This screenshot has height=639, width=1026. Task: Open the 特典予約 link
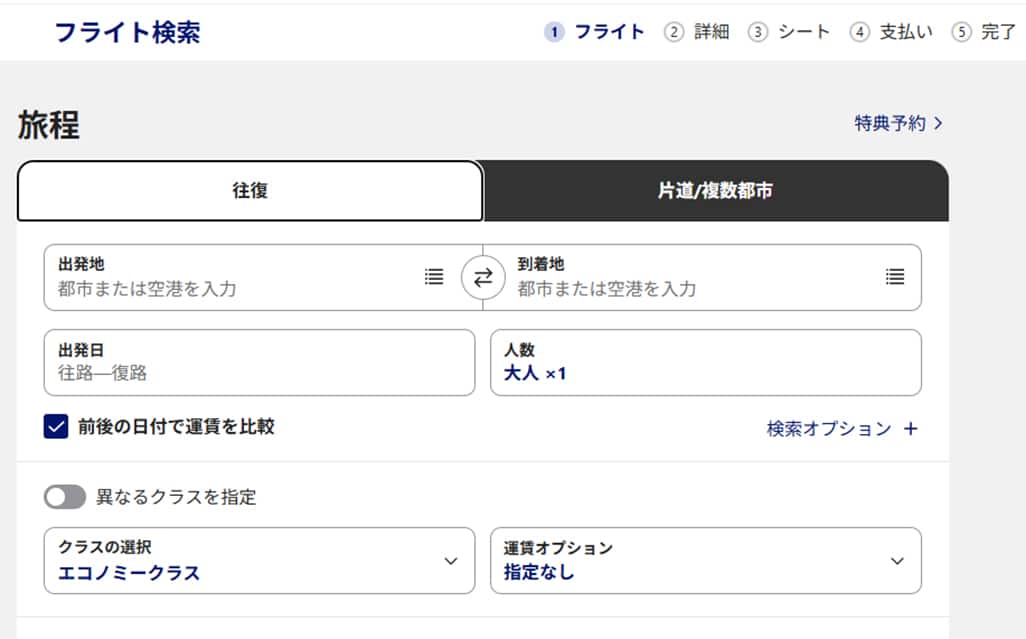tap(898, 124)
